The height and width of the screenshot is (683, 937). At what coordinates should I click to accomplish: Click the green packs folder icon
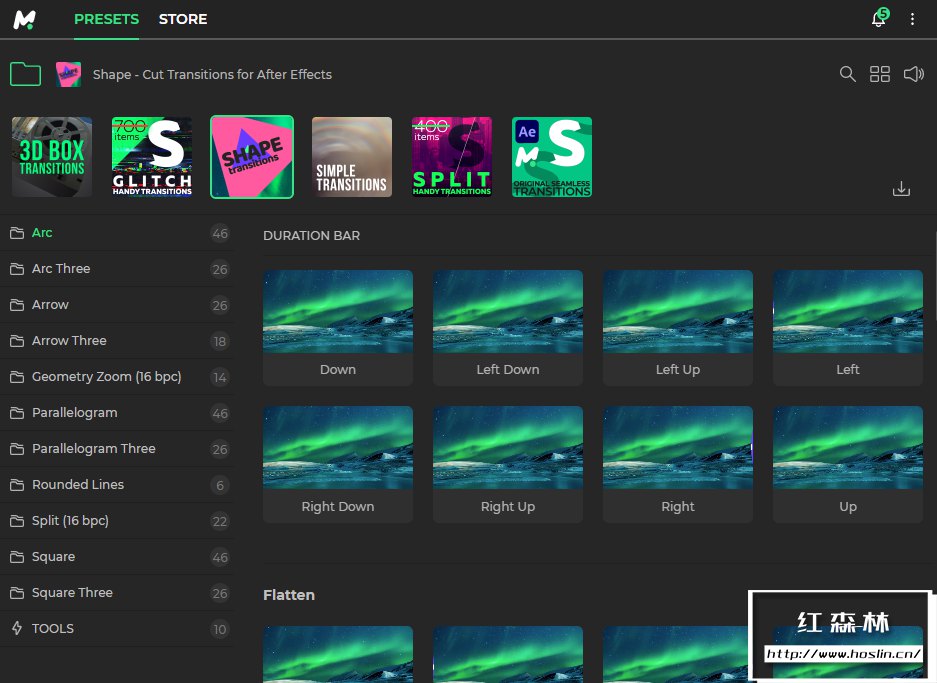26,74
